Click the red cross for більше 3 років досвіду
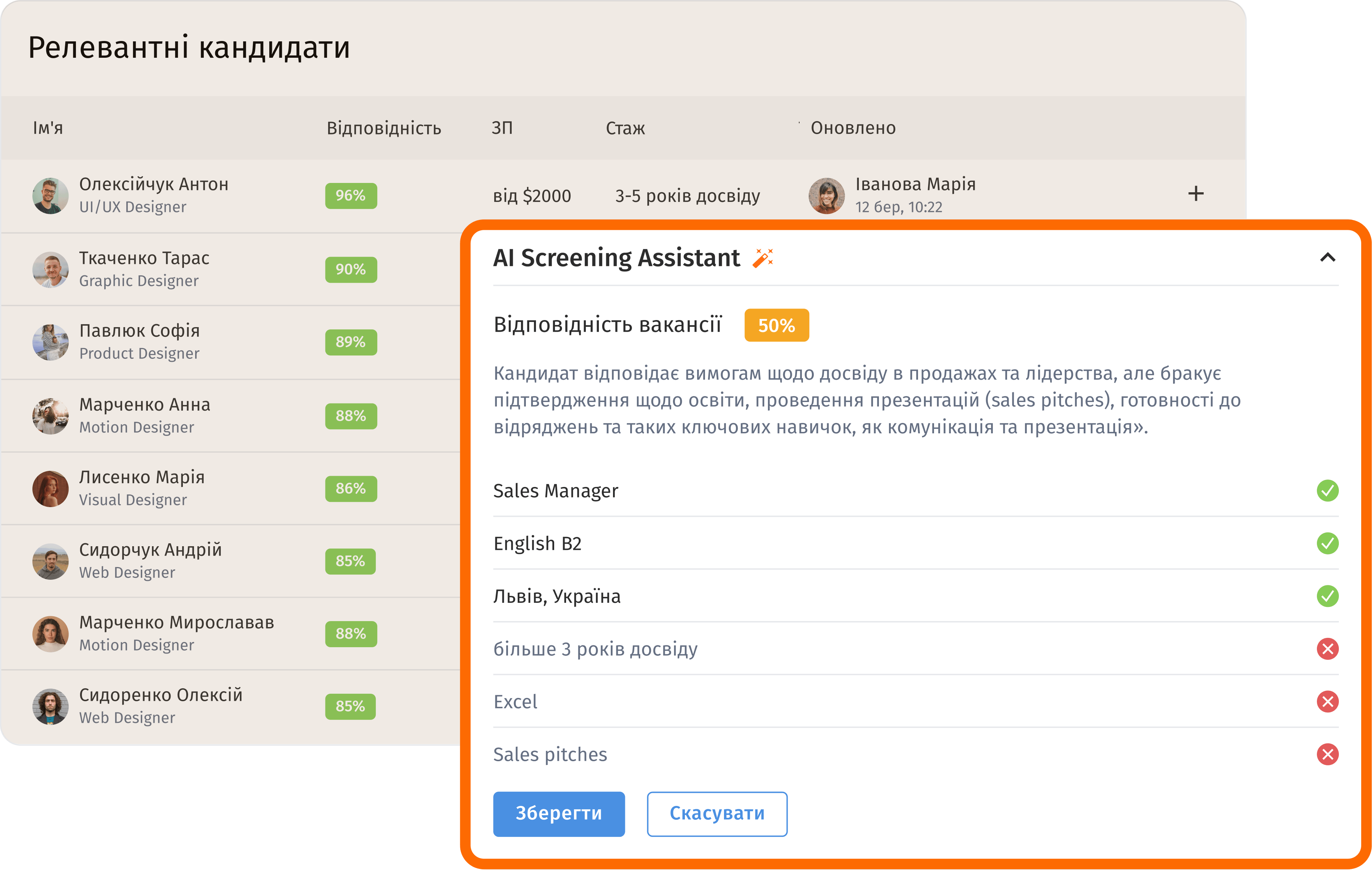 [1327, 649]
